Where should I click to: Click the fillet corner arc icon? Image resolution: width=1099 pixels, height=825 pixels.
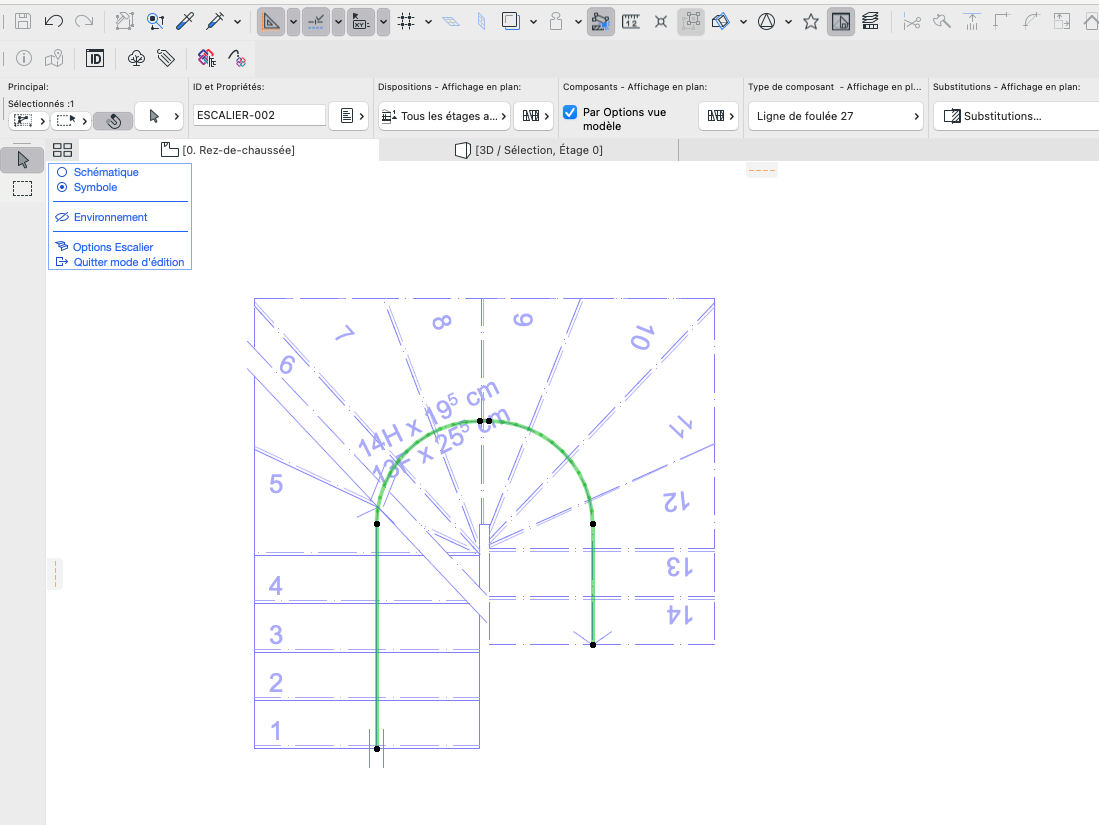tap(1031, 22)
